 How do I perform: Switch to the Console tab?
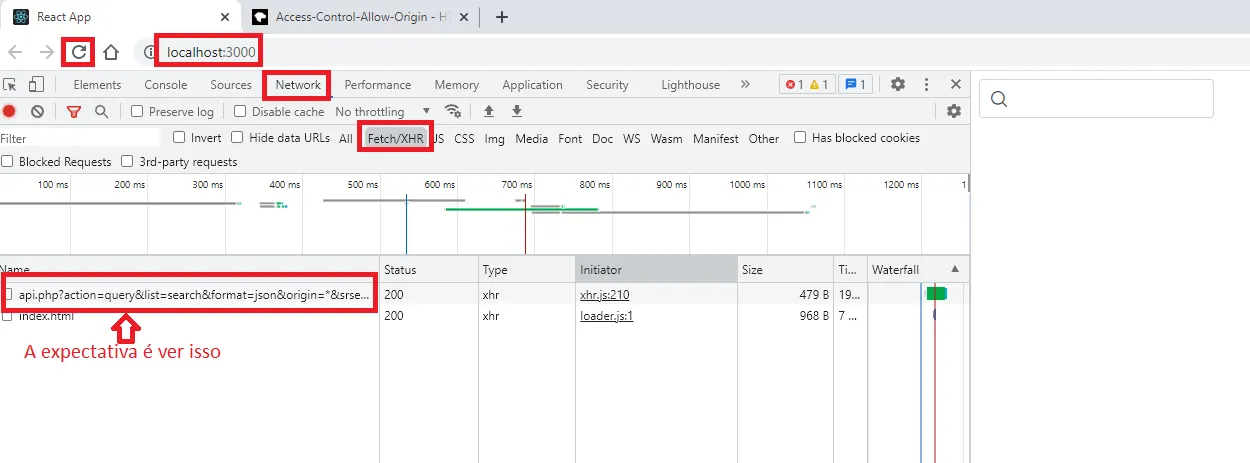coord(165,85)
